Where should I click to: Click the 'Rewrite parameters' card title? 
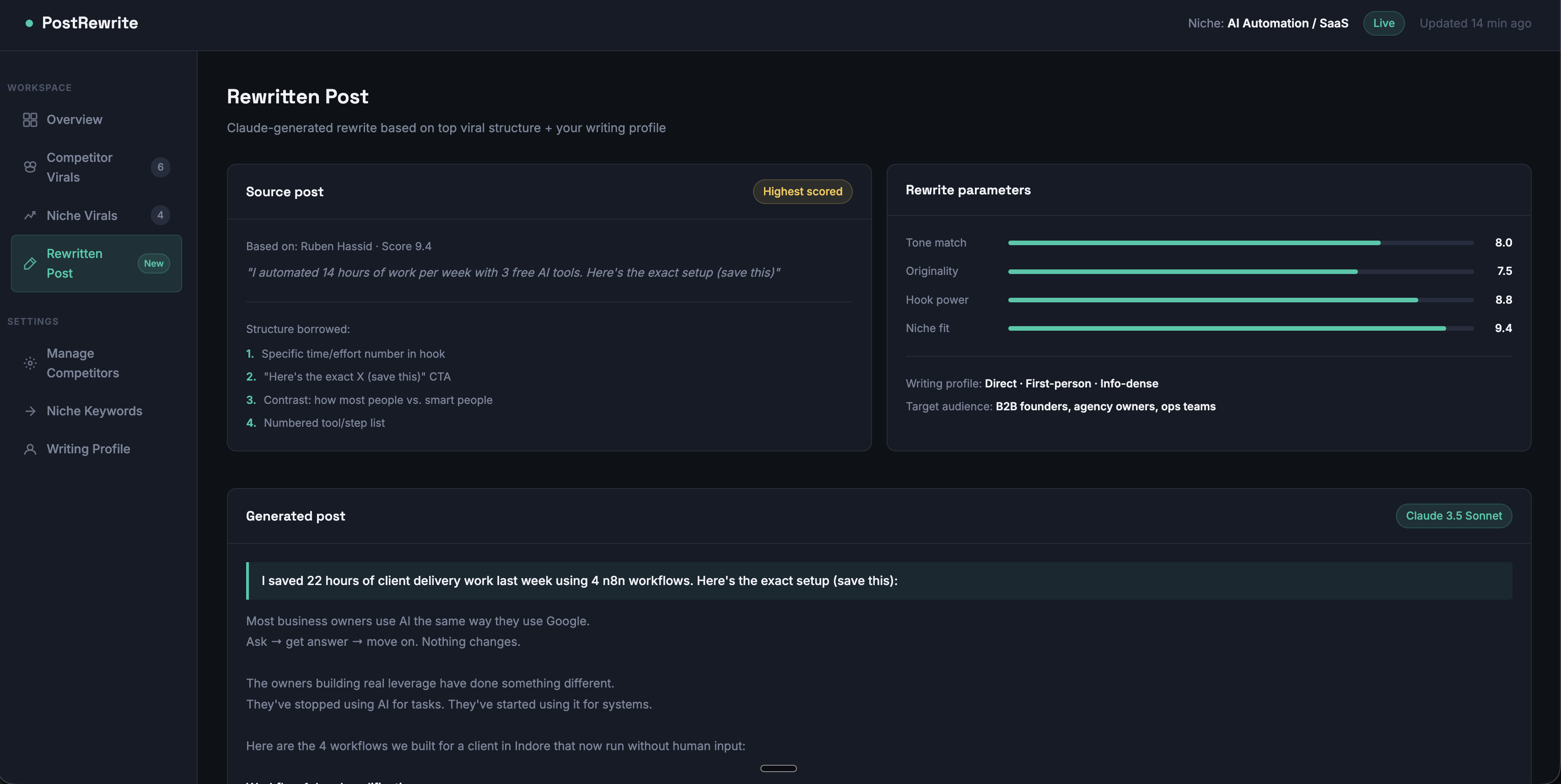point(968,190)
